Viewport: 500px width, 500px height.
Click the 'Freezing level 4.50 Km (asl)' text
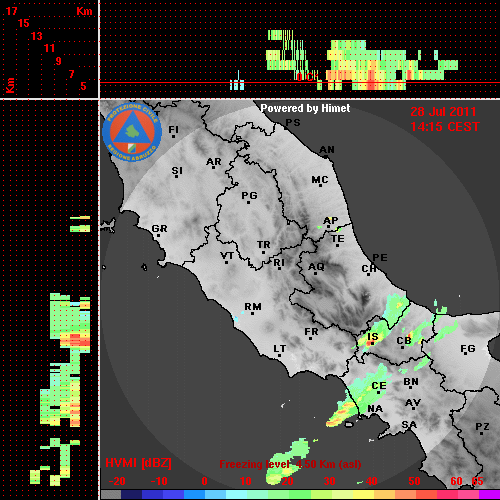point(290,464)
